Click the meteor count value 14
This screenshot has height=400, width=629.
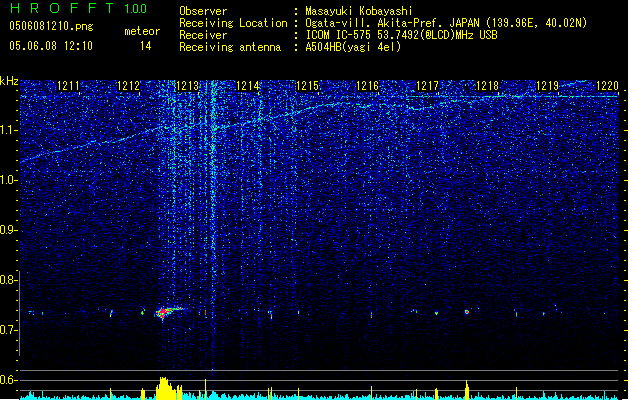[x=146, y=46]
